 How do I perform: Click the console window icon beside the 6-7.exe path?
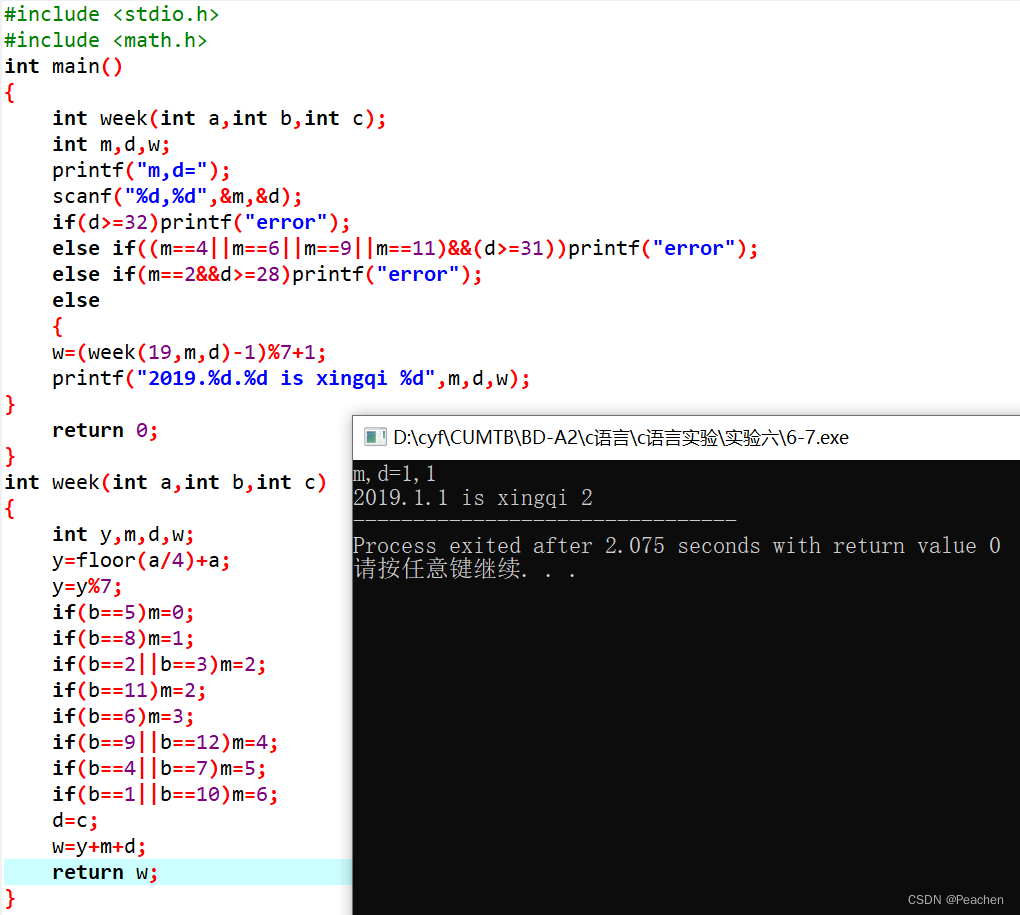[375, 437]
